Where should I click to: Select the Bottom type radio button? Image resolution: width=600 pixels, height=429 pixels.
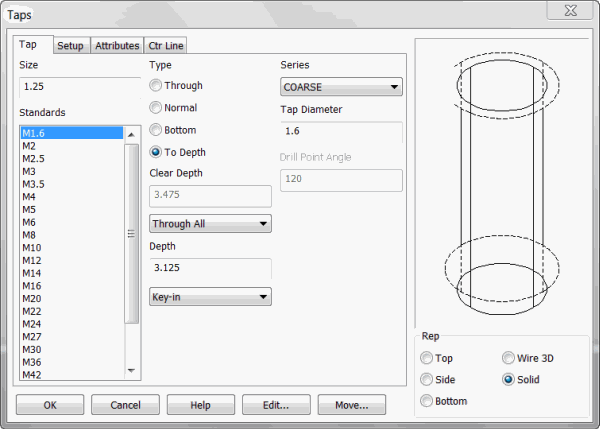click(x=155, y=130)
